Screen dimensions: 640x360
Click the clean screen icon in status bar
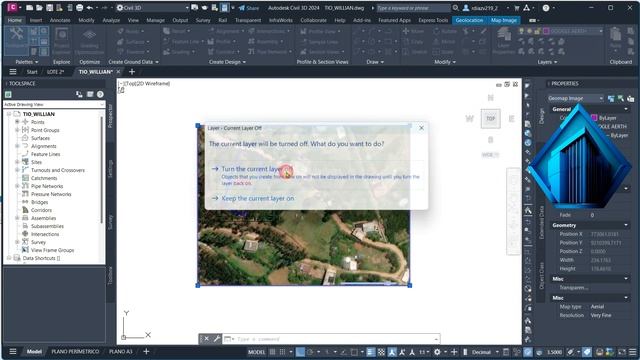622,352
